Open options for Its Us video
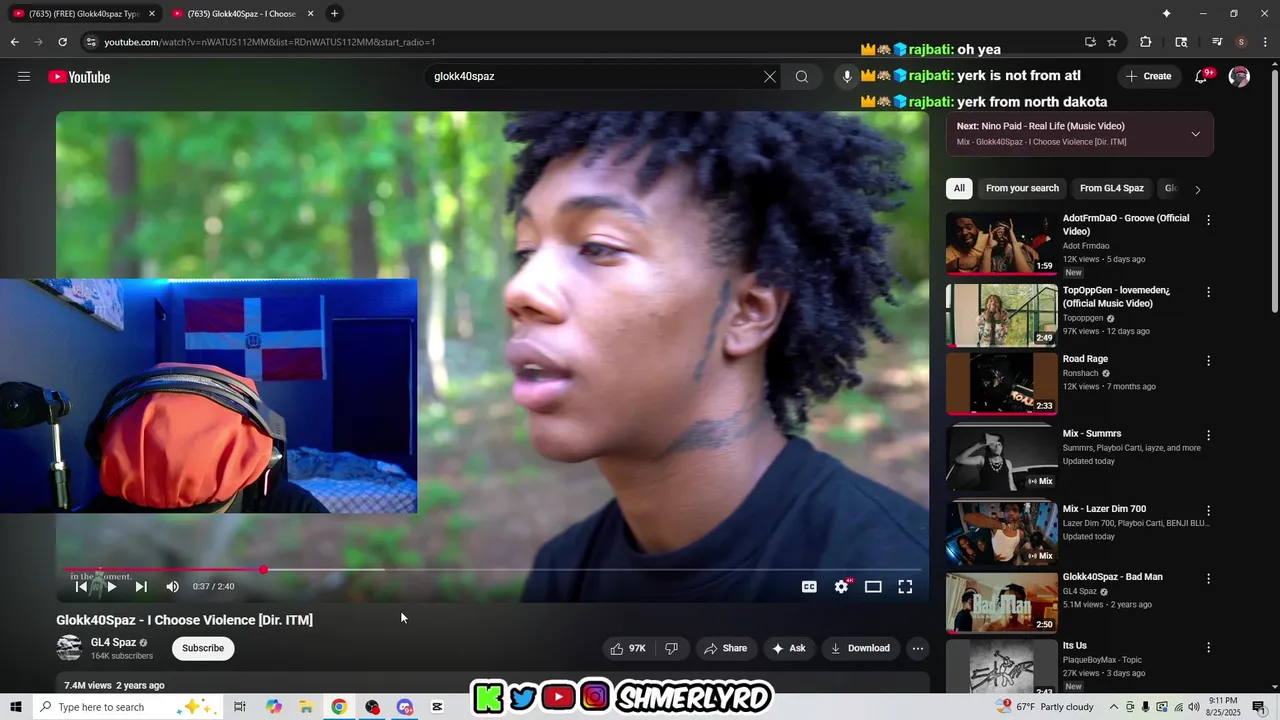The width and height of the screenshot is (1280, 720). [1208, 647]
